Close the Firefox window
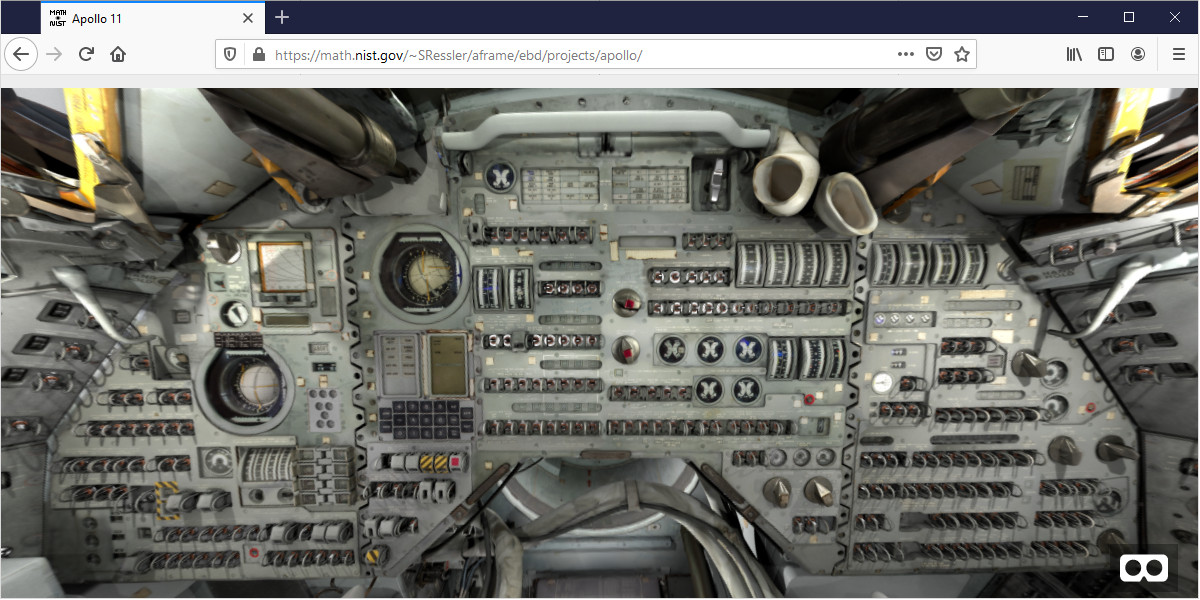1200x600 pixels. [1175, 17]
